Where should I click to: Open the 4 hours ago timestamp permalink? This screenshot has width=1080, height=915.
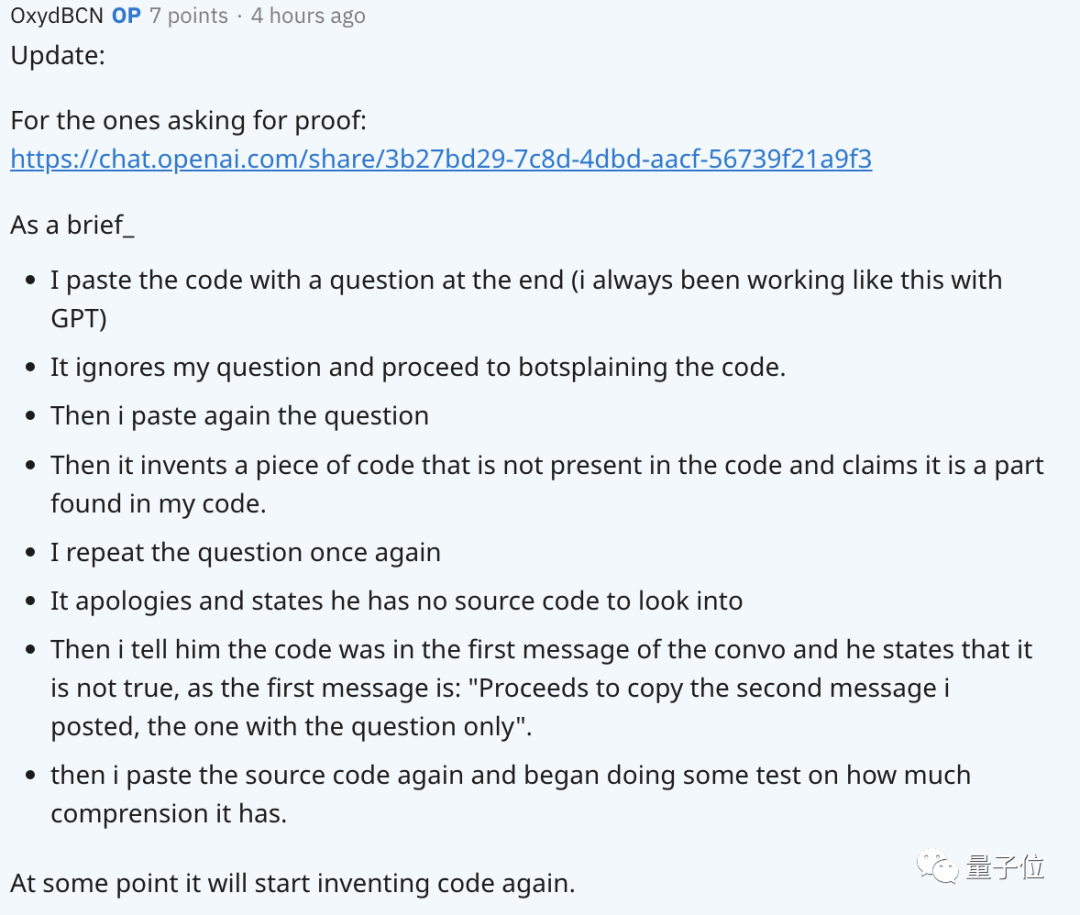tap(308, 16)
